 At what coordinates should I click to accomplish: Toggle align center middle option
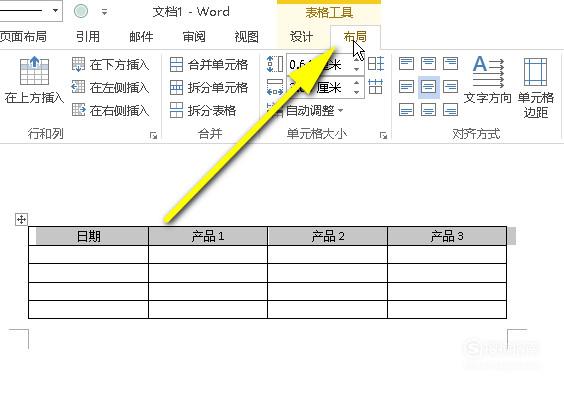click(x=428, y=87)
